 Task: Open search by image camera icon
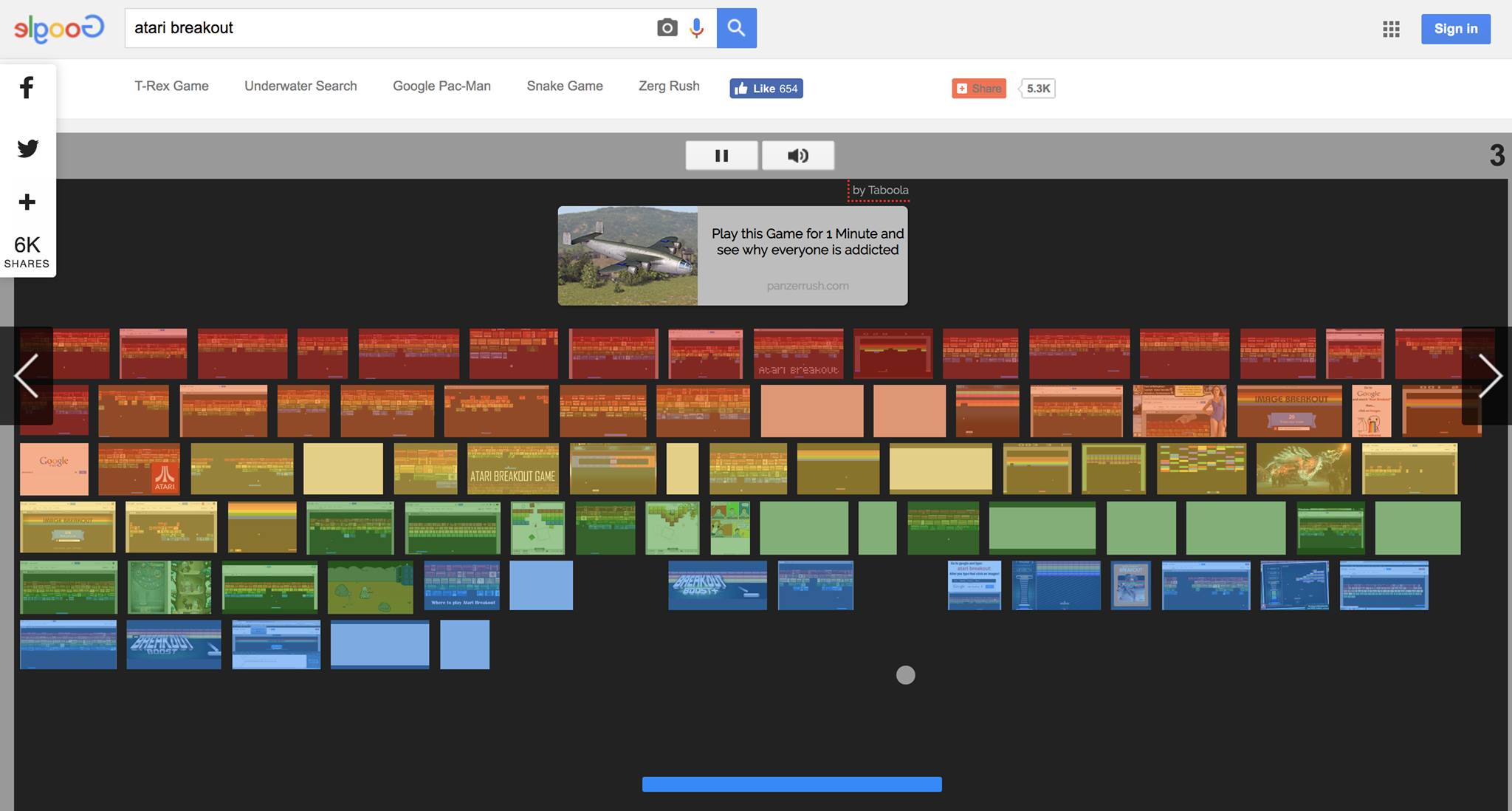(x=667, y=28)
